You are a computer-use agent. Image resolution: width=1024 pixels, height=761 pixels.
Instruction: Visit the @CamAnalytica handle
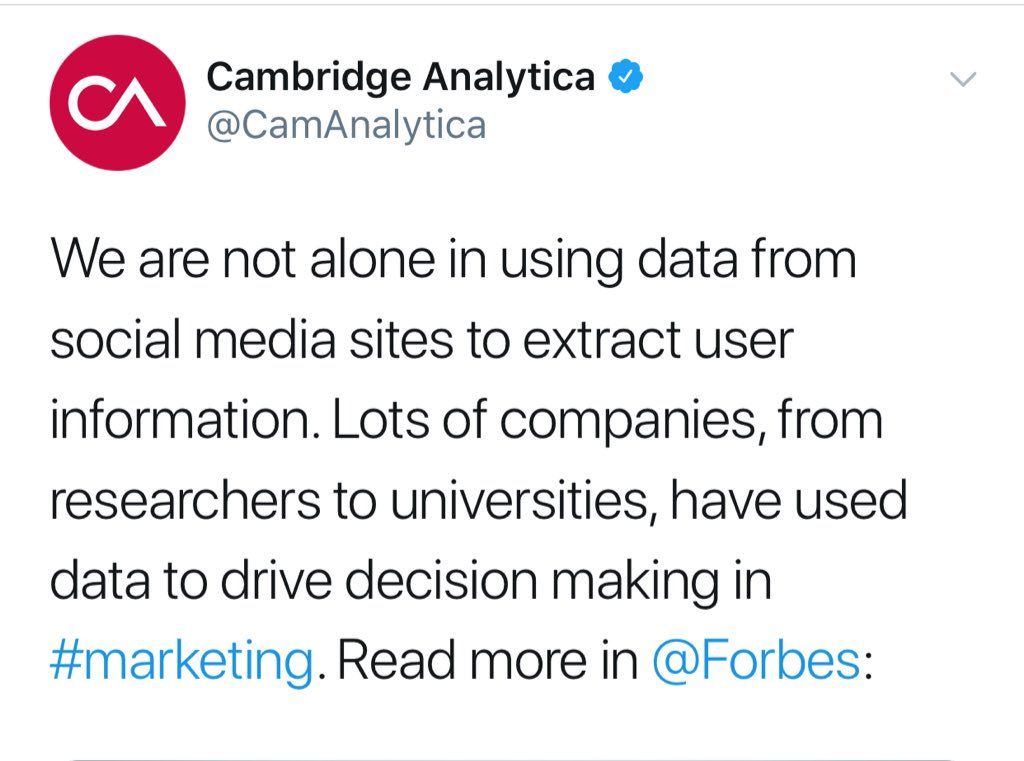pyautogui.click(x=345, y=126)
